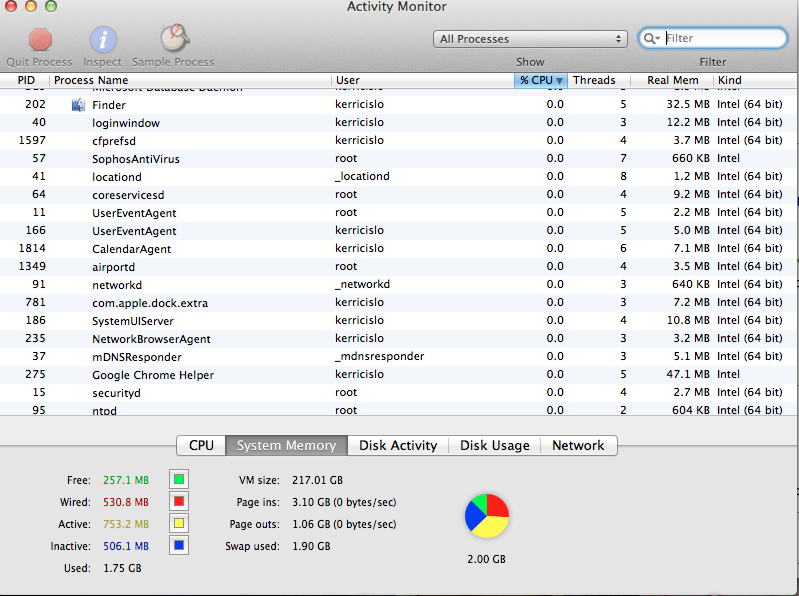The width and height of the screenshot is (799, 596).
Task: Open the All Processes dropdown
Action: tap(530, 39)
